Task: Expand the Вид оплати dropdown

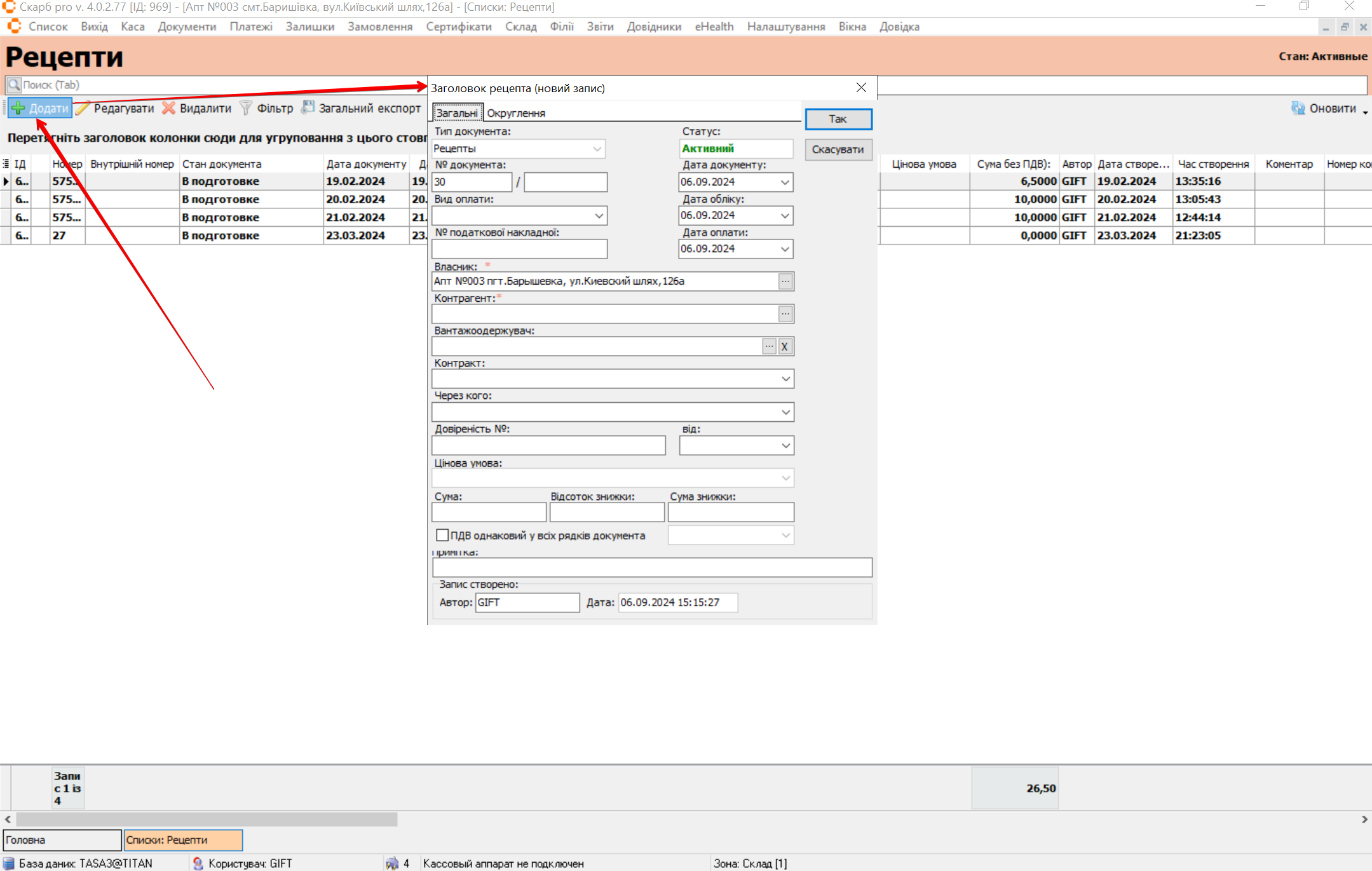Action: (x=599, y=216)
